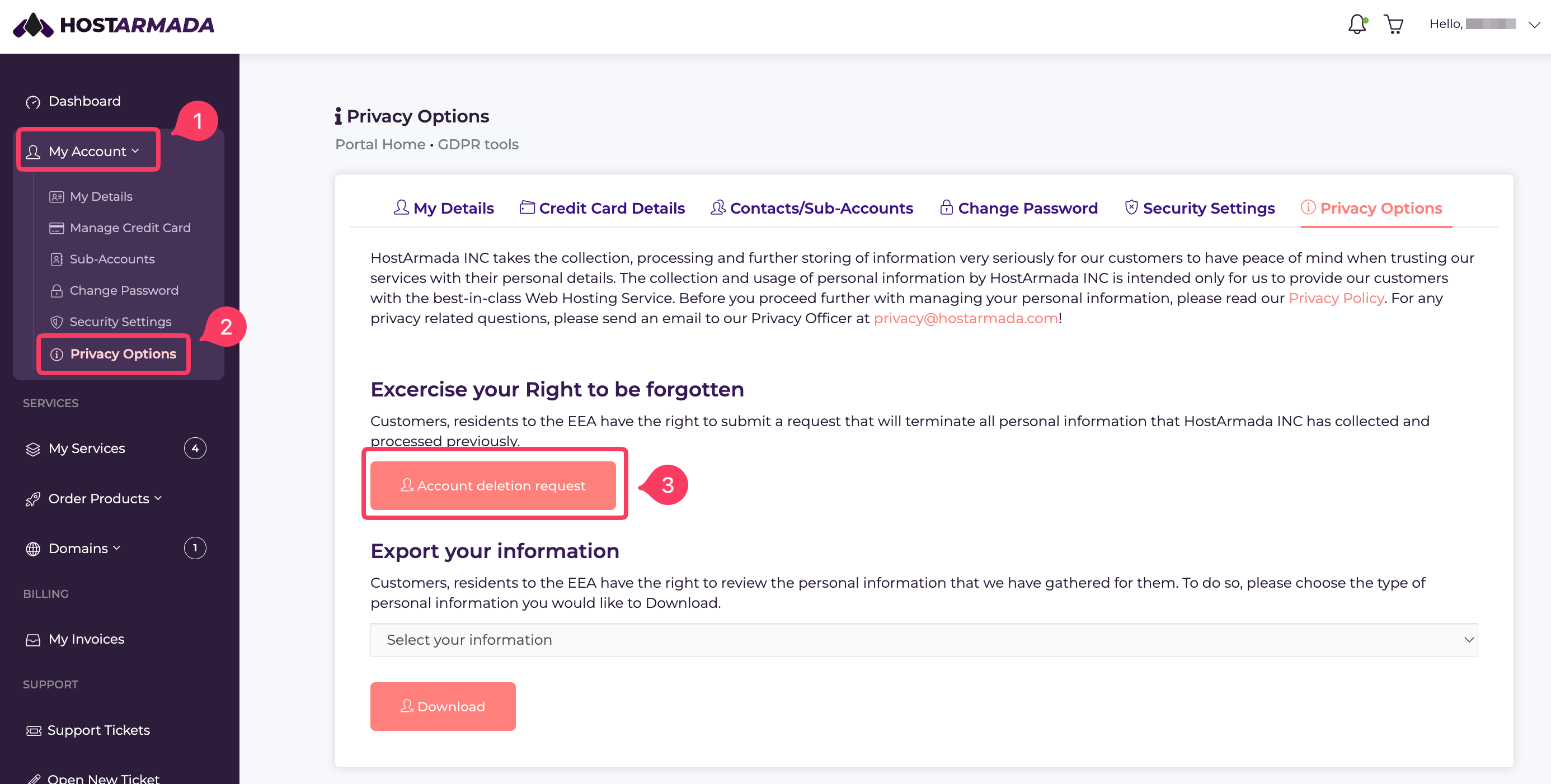Click the Support Tickets ticket icon

[34, 730]
